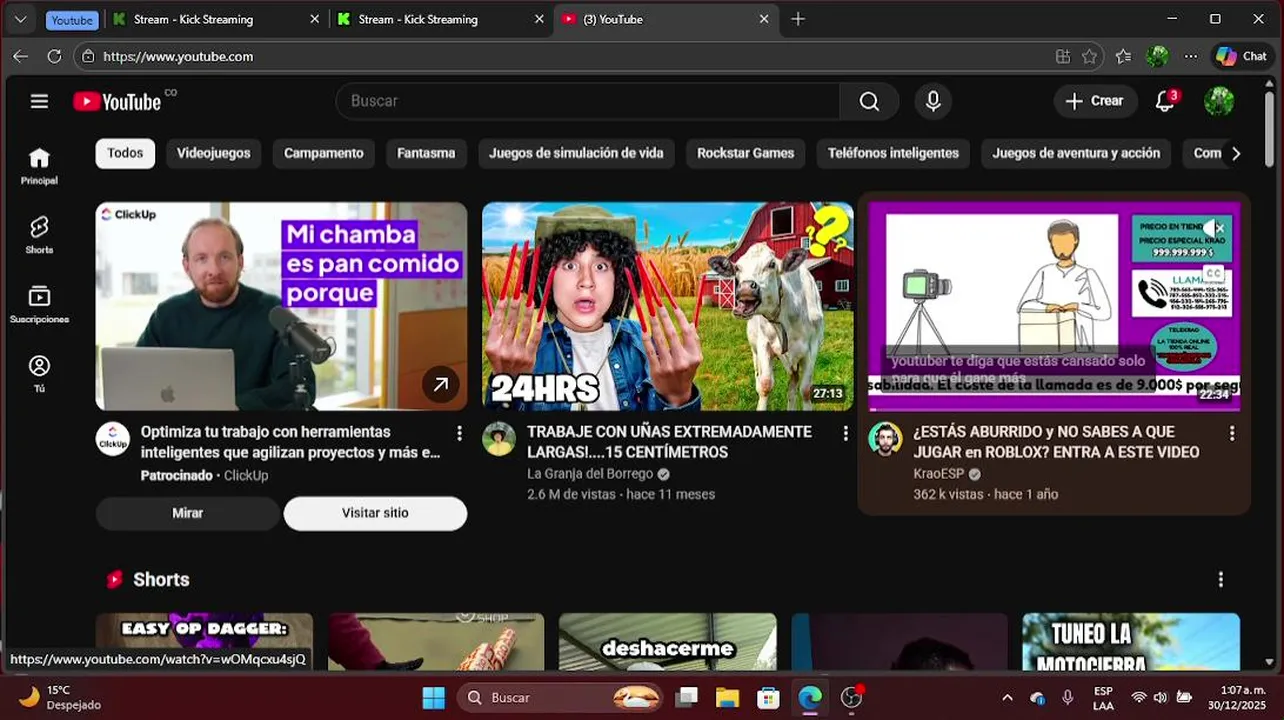Image resolution: width=1284 pixels, height=720 pixels.
Task: Open La Granja del Borrego channel
Action: pyautogui.click(x=590, y=474)
